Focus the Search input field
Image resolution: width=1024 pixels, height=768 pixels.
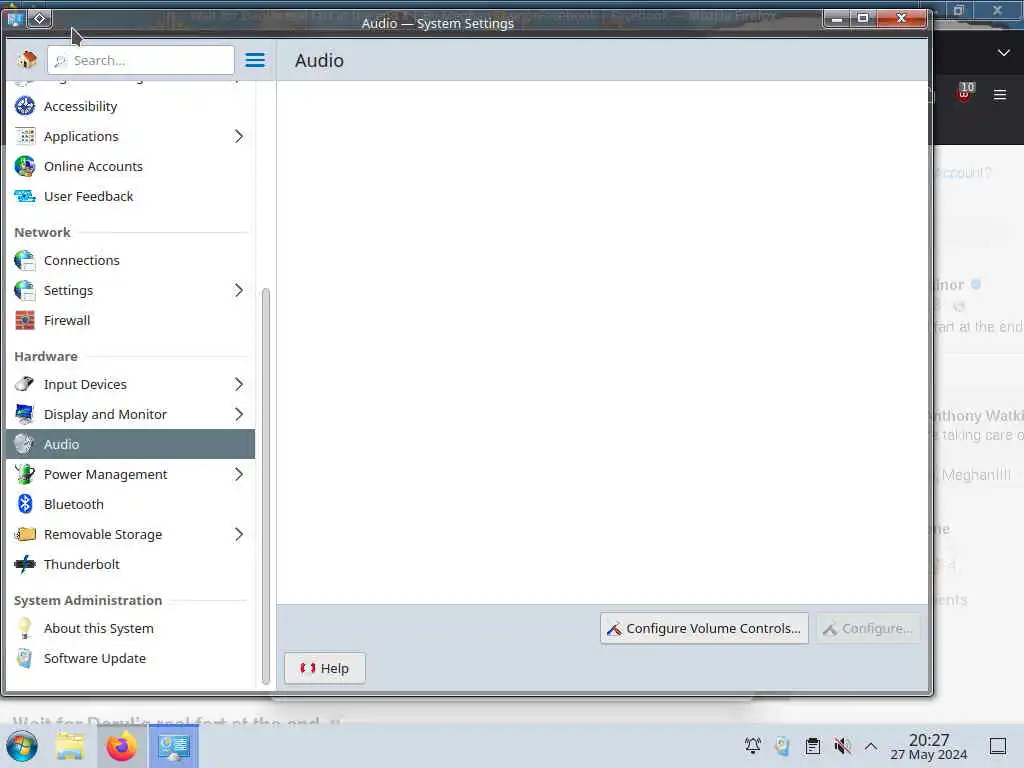[x=140, y=60]
